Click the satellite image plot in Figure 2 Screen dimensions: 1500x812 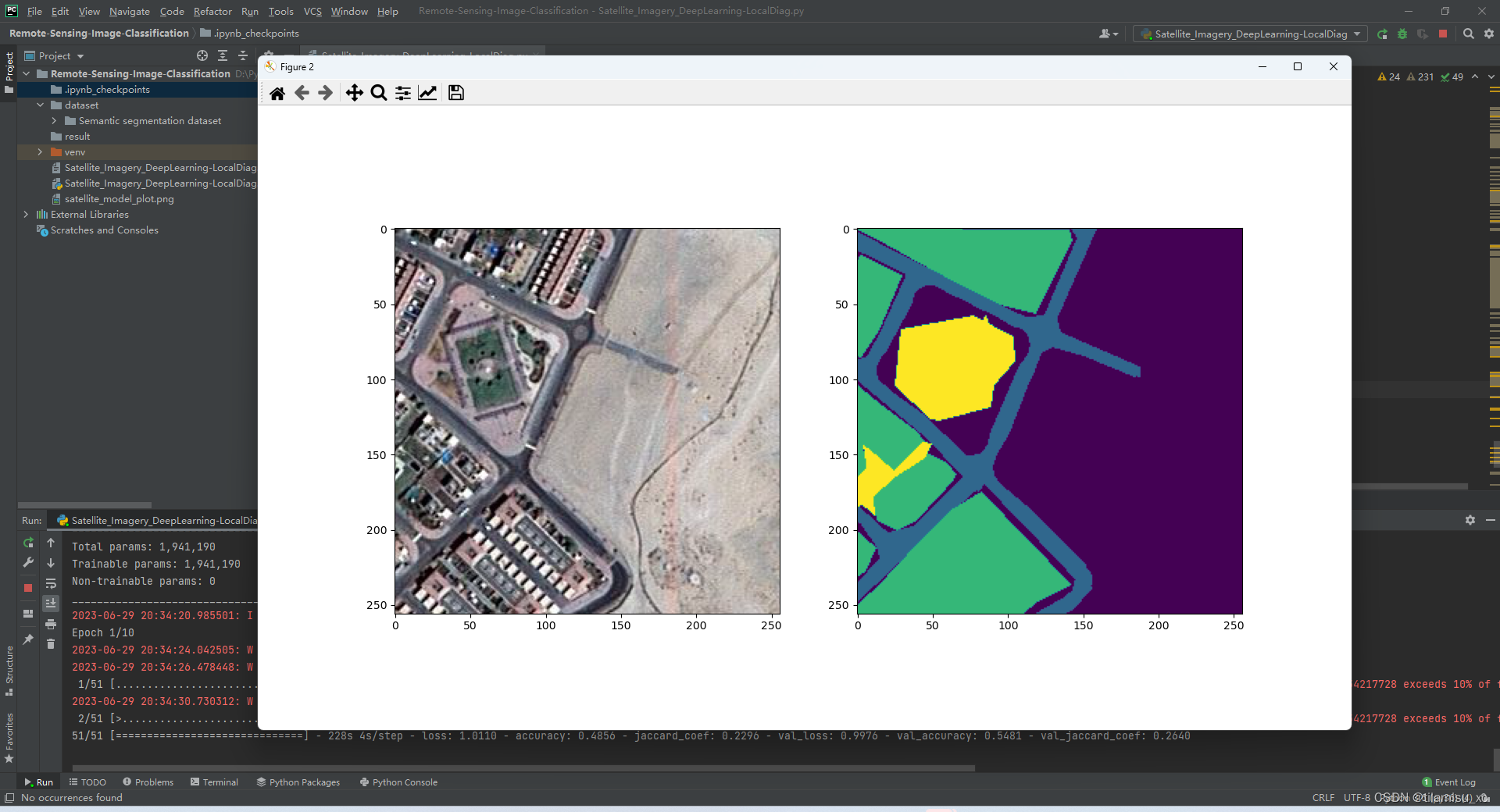(587, 421)
